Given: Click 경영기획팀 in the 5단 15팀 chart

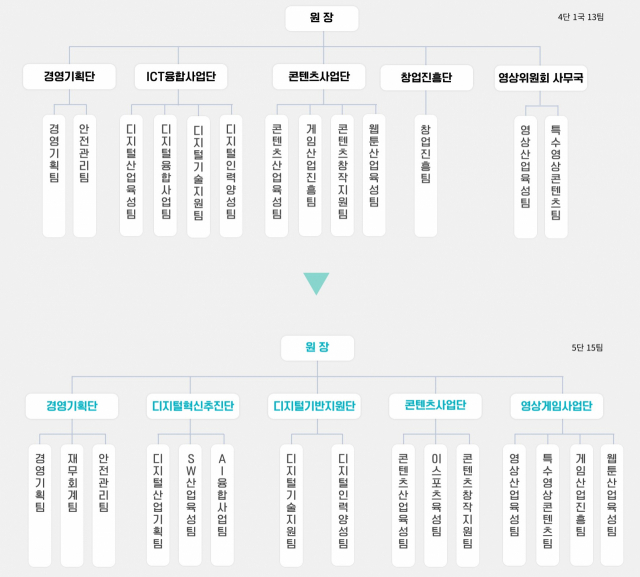Looking at the screenshot, I should 40,506.
